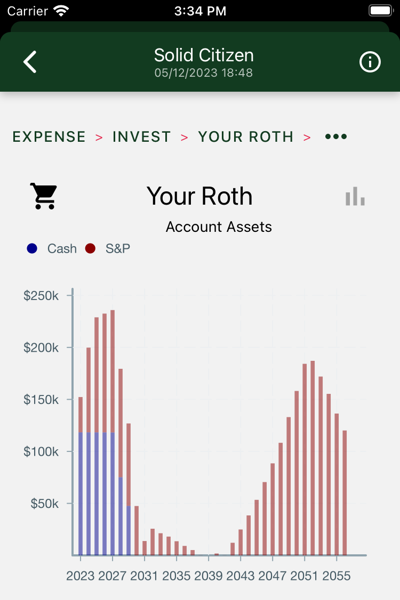Tap the battery indicator icon
This screenshot has width=400, height=600.
(381, 10)
